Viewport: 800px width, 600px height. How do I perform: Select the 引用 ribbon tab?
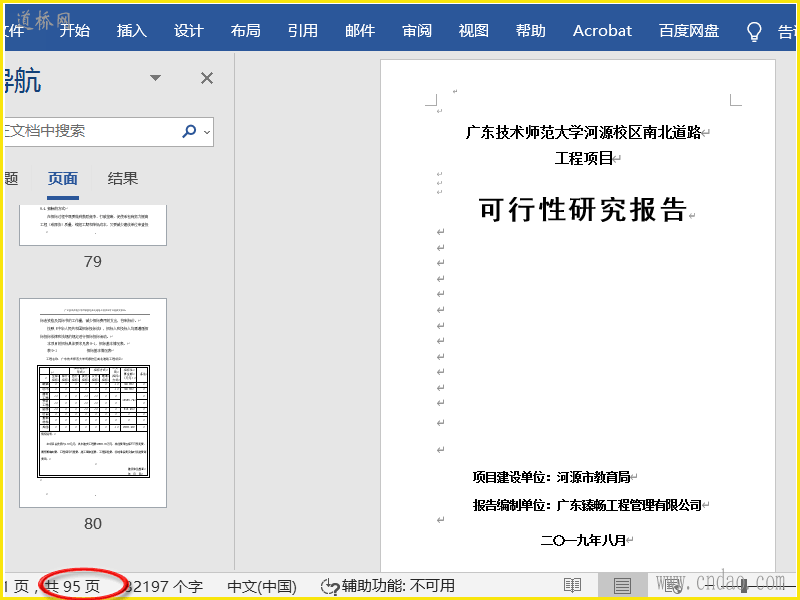[x=303, y=31]
